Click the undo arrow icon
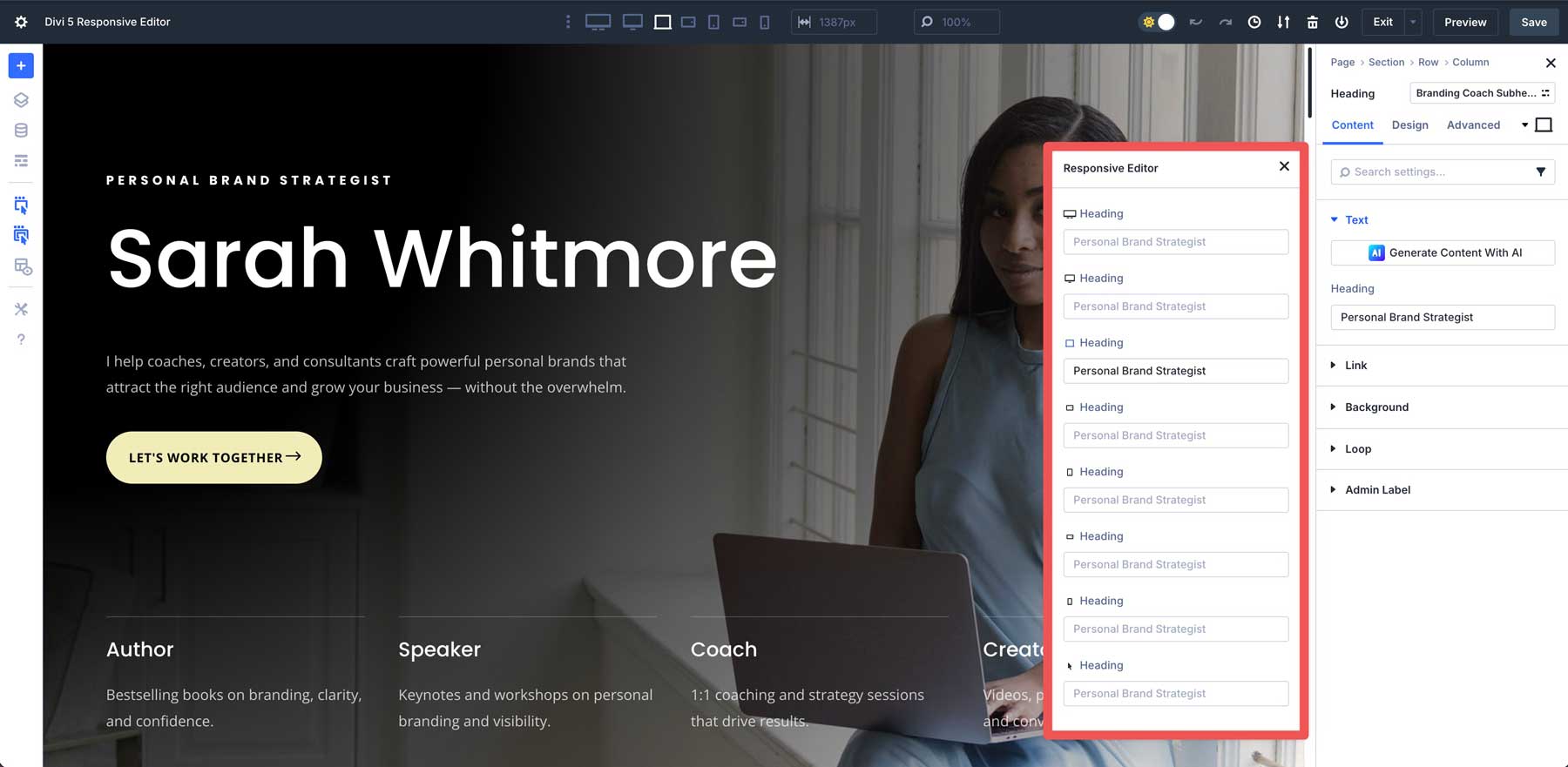The height and width of the screenshot is (767, 1568). 1196,22
